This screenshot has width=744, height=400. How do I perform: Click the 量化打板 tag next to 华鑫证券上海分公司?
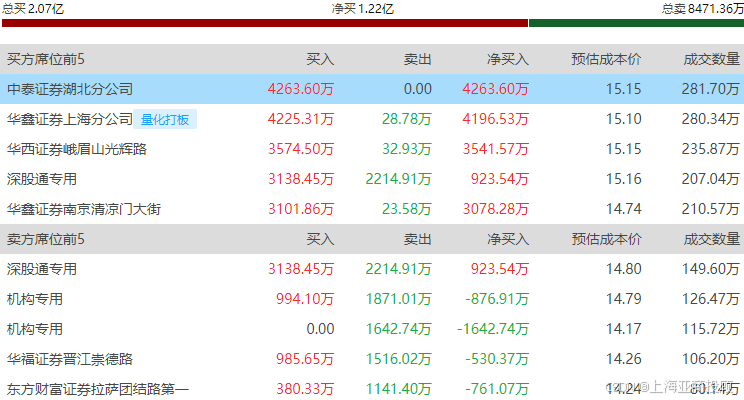coord(165,119)
